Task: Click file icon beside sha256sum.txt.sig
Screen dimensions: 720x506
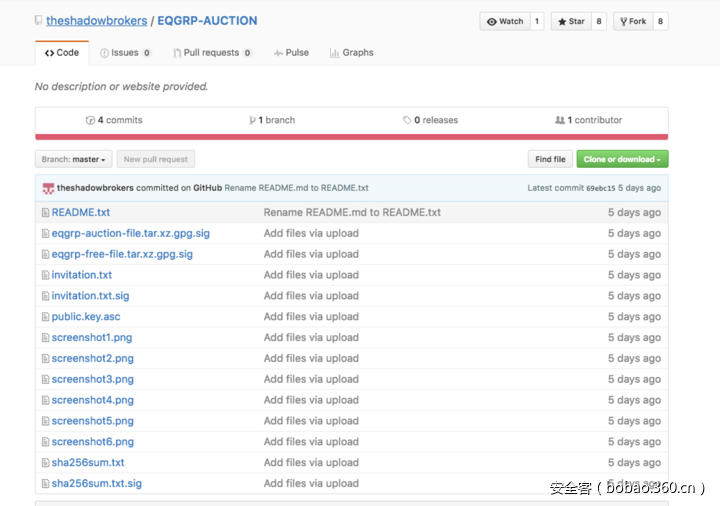Action: [x=45, y=484]
